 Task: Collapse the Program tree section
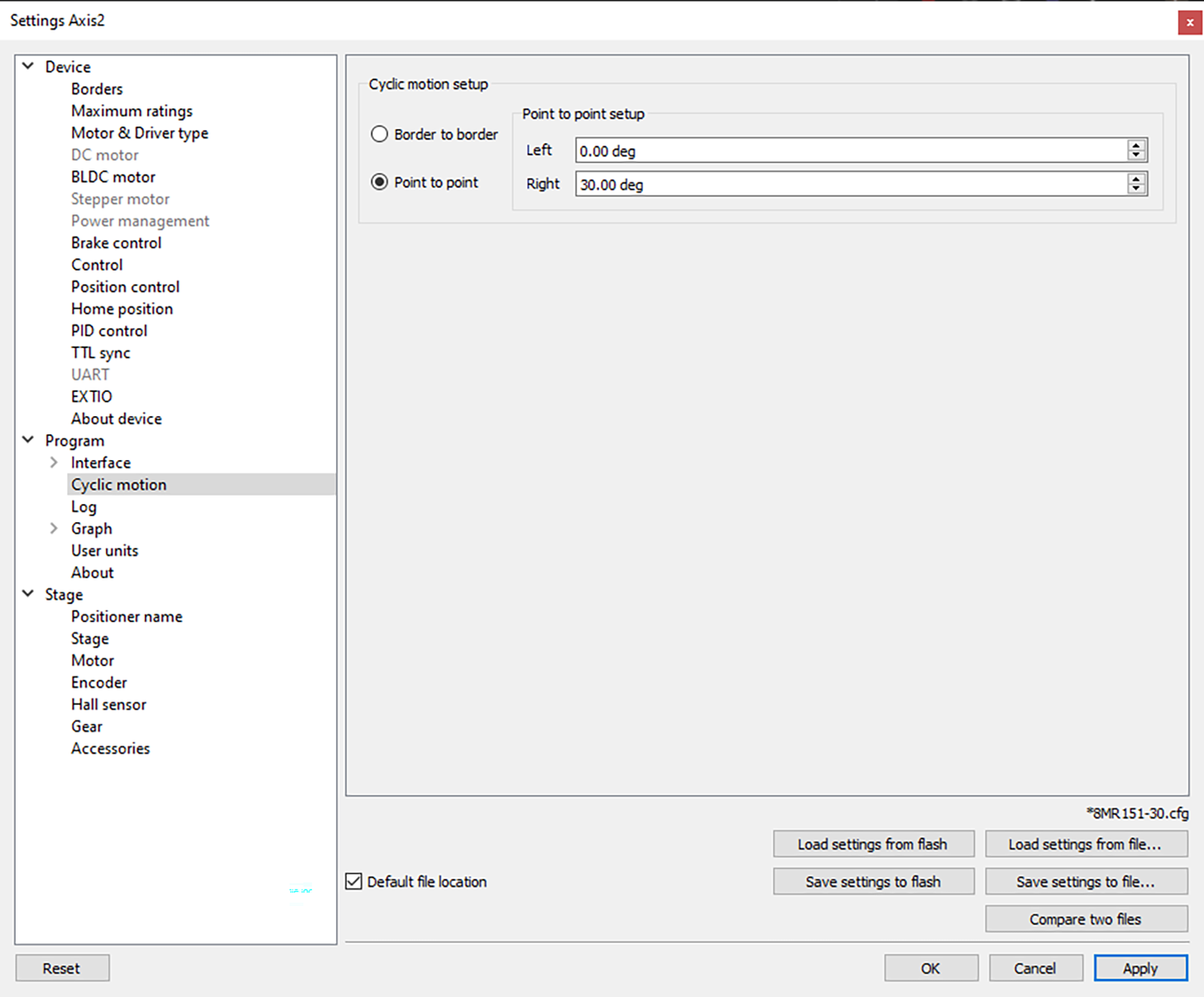pos(28,440)
